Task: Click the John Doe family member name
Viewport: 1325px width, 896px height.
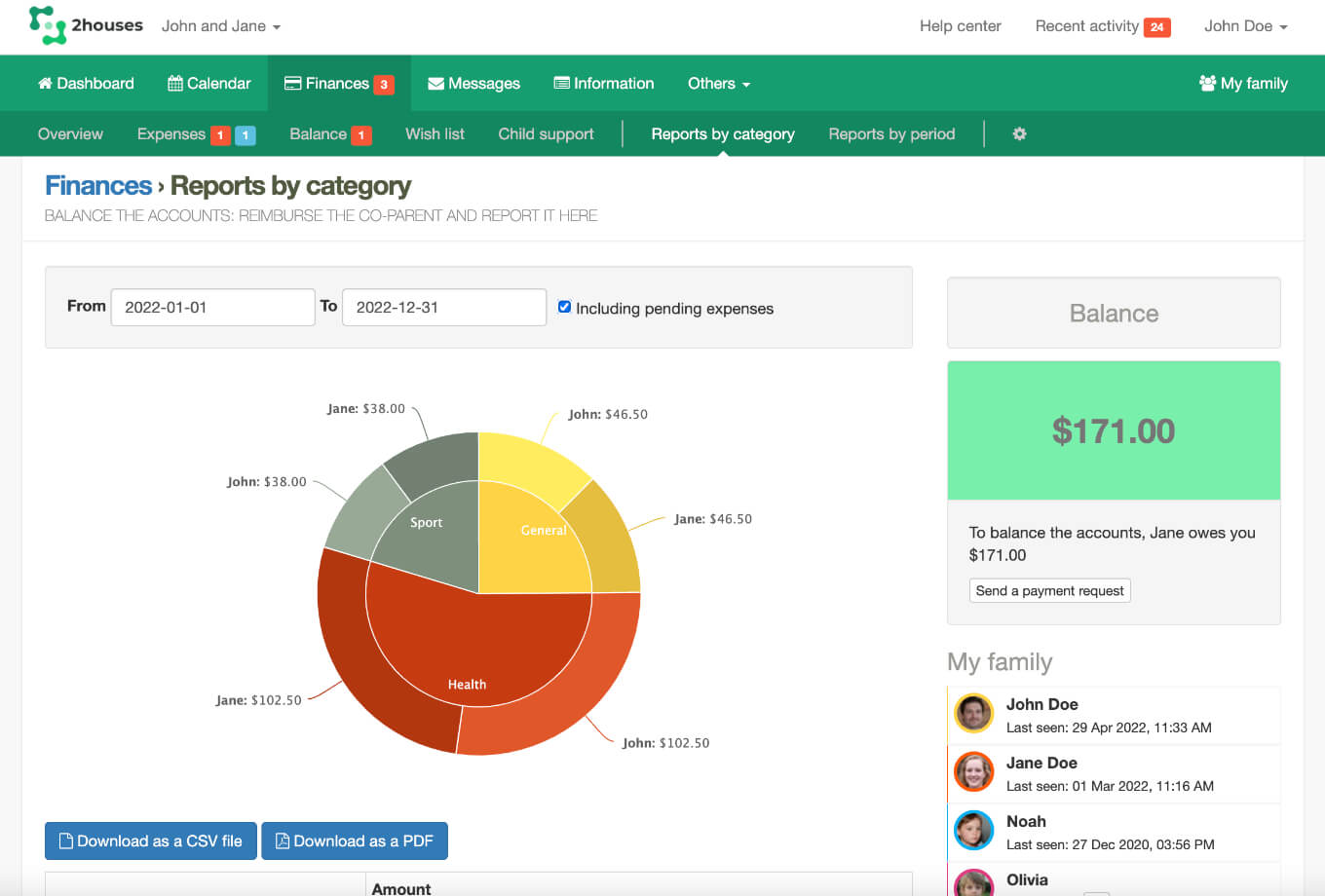Action: point(1041,704)
